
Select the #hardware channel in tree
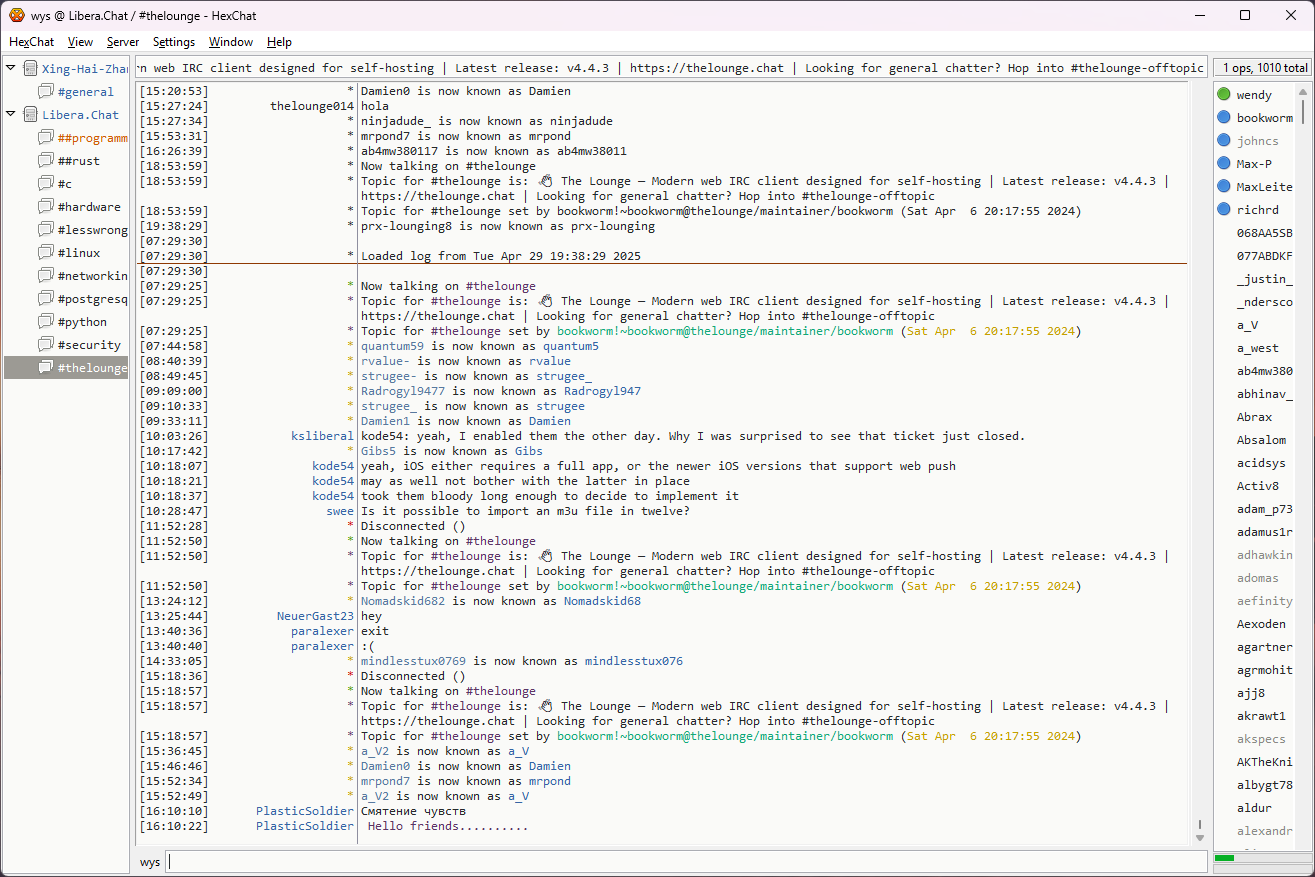coord(88,207)
